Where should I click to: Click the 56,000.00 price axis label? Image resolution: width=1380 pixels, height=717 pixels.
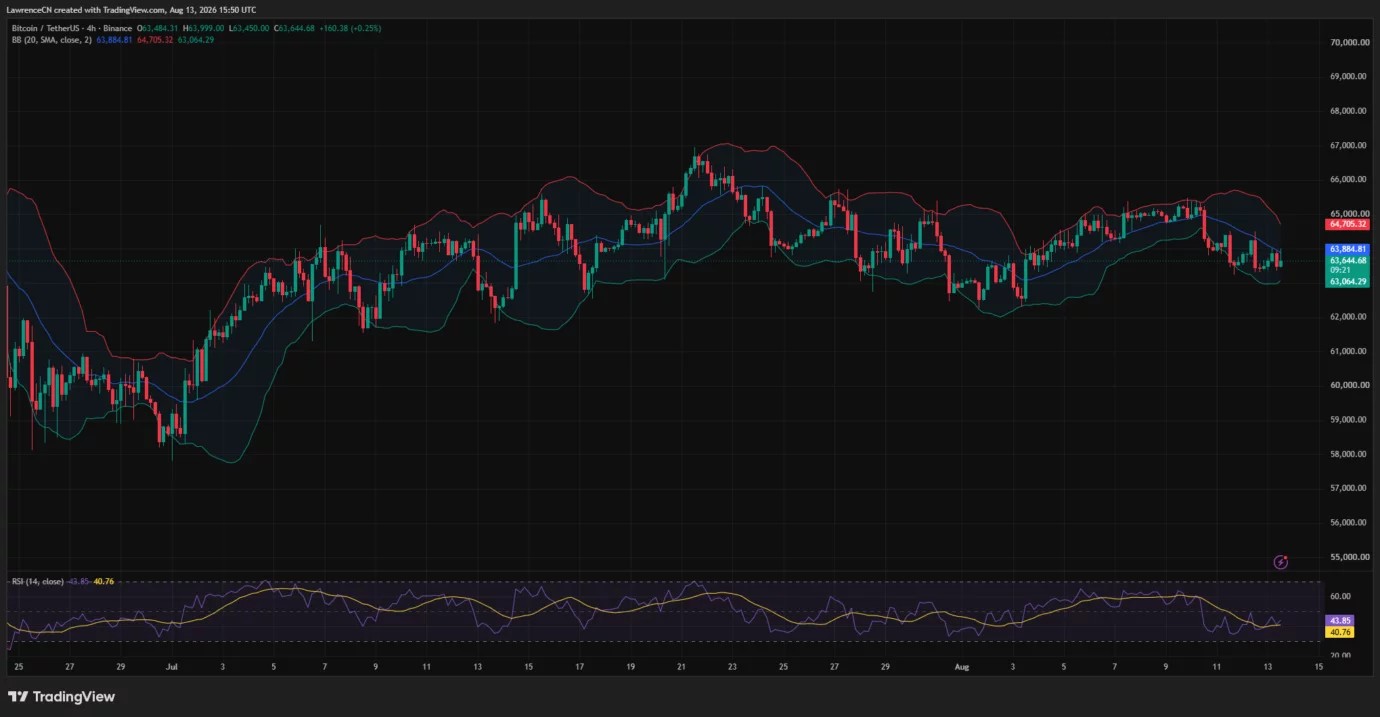click(1349, 522)
